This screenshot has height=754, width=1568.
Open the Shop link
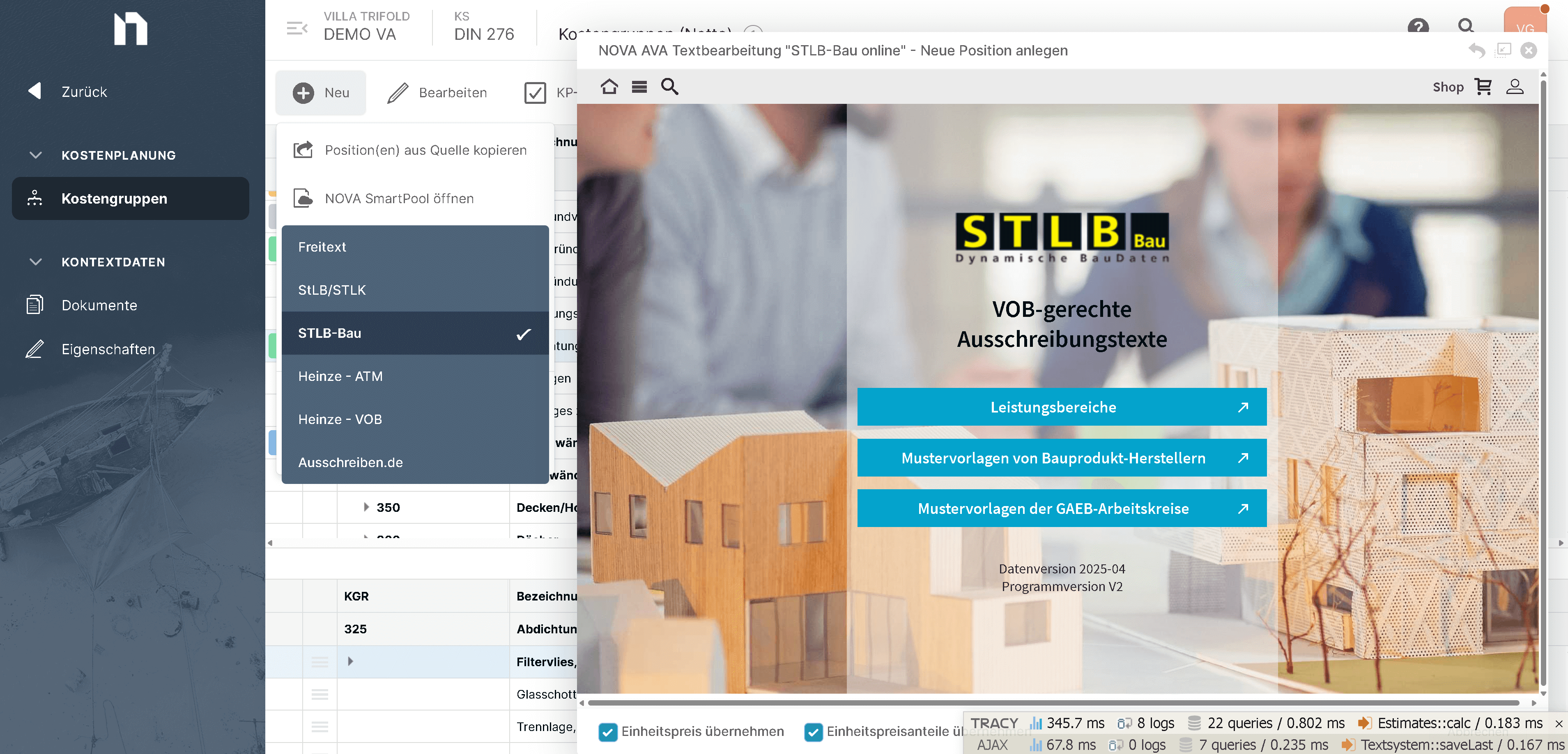[1448, 87]
